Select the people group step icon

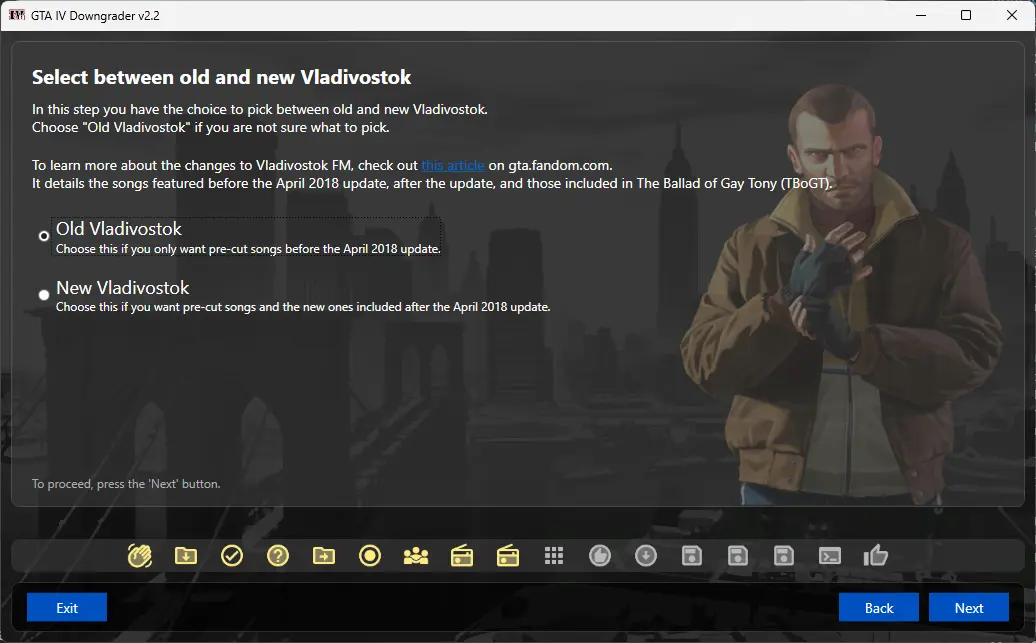[416, 556]
